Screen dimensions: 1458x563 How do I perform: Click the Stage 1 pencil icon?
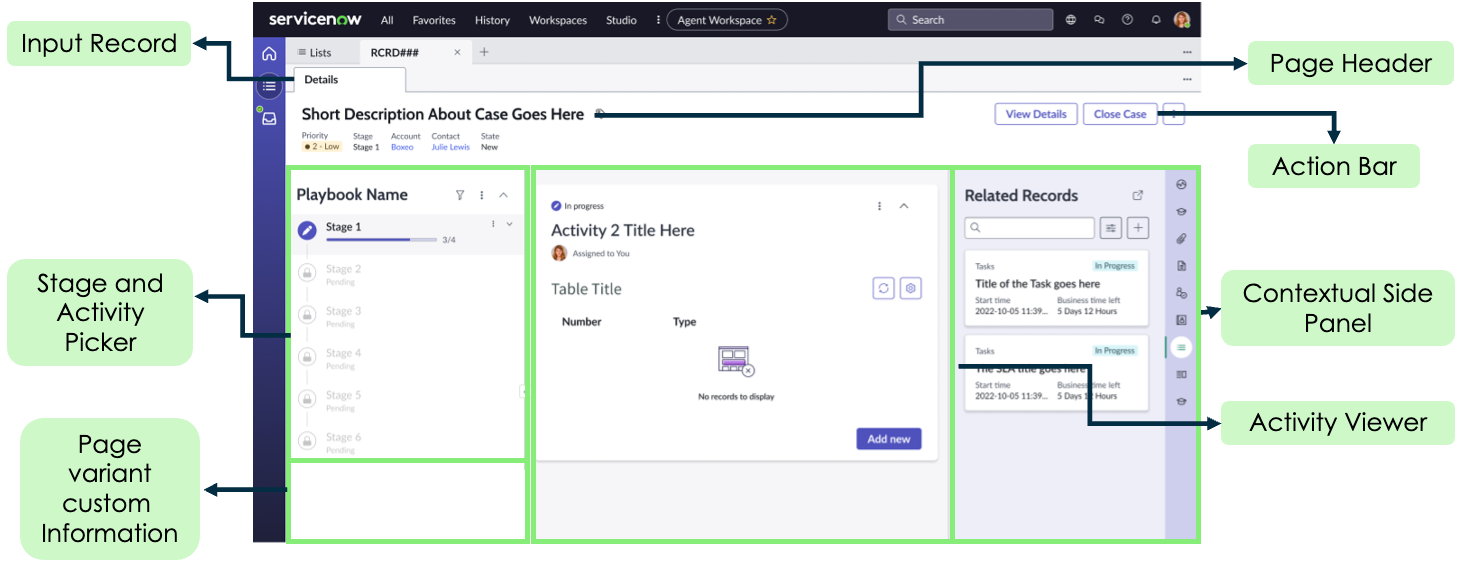(x=307, y=231)
